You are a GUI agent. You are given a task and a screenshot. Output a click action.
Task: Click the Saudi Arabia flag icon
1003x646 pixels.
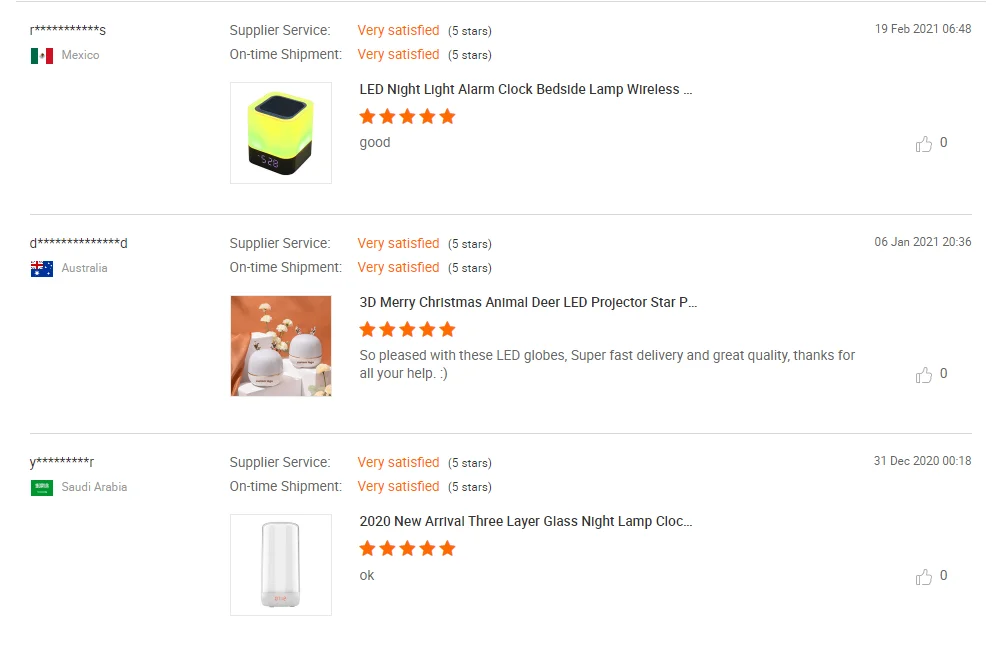coord(42,488)
